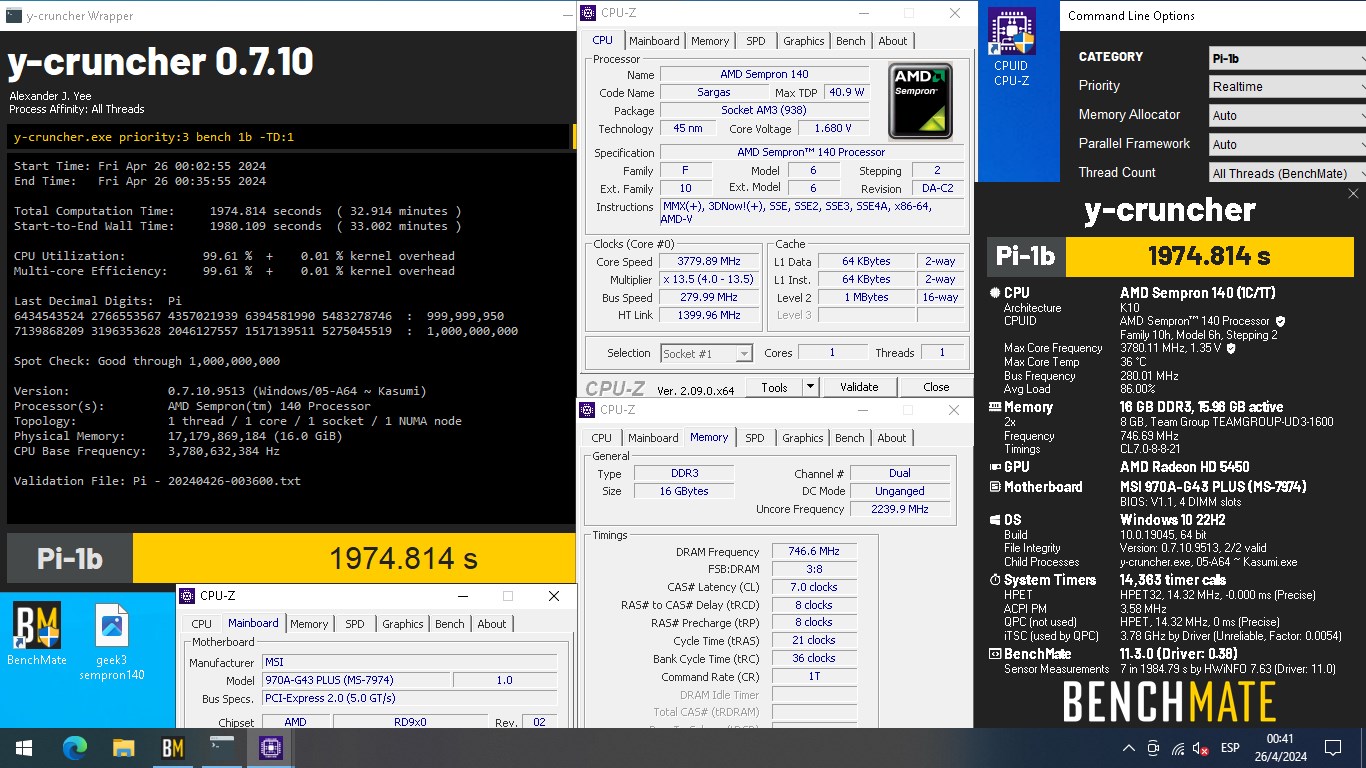The width and height of the screenshot is (1366, 768).
Task: Click the Close button in CPU-Z
Action: [936, 387]
